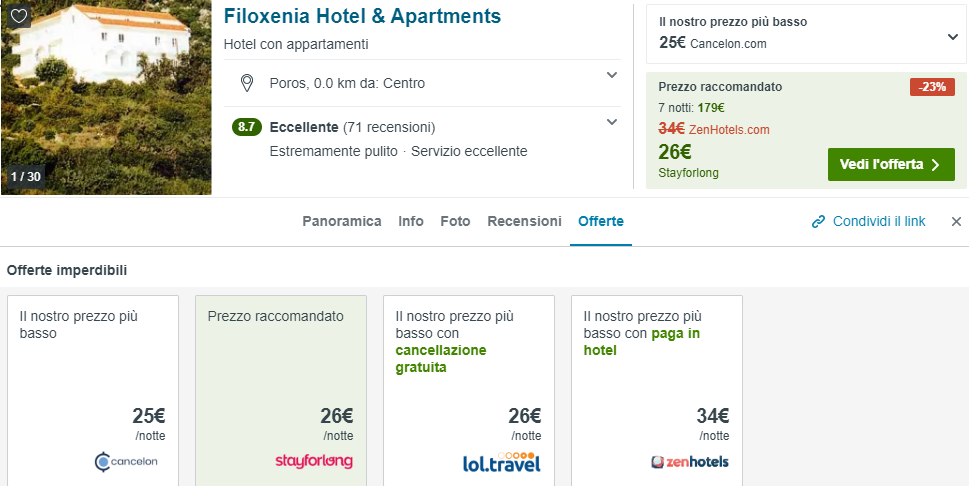
Task: Expand the location details chevron
Action: coord(612,75)
